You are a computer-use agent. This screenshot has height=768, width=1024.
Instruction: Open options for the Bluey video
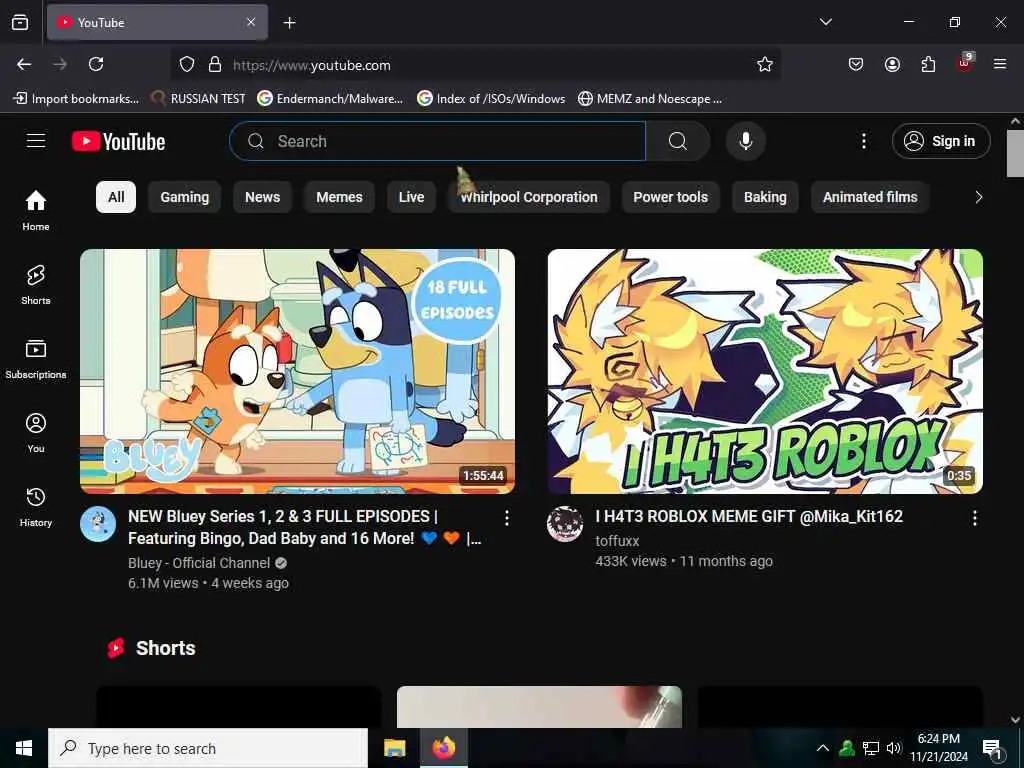point(507,518)
